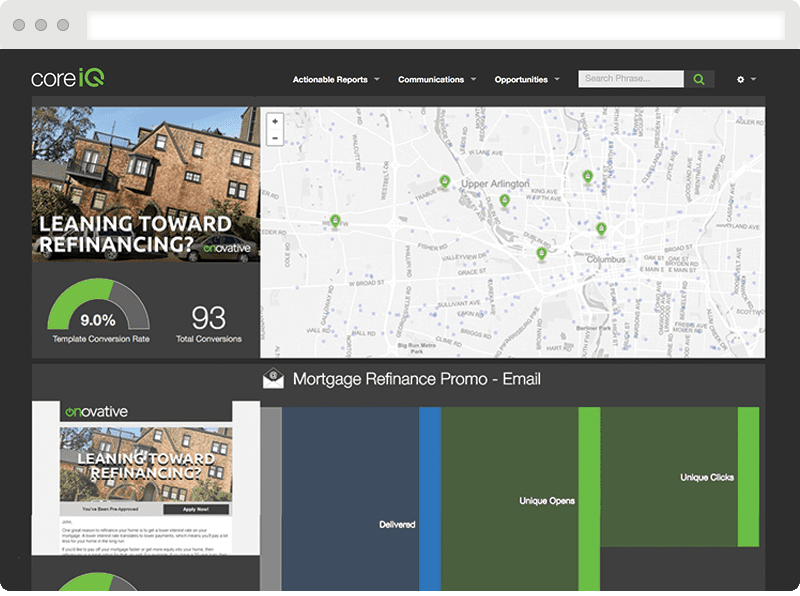The width and height of the screenshot is (800, 596).
Task: Zoom in on the map
Action: [275, 121]
